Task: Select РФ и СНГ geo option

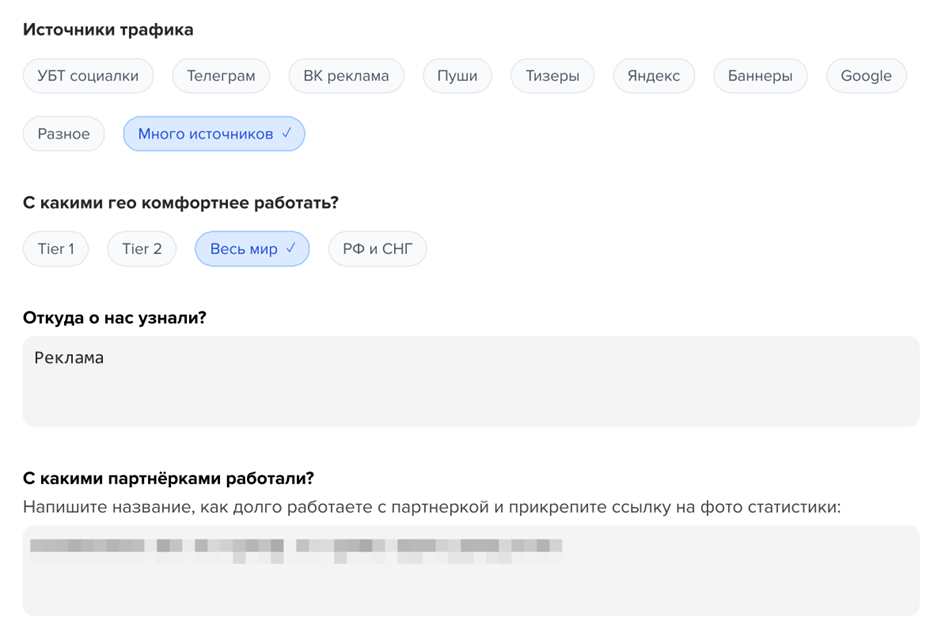Action: click(377, 248)
